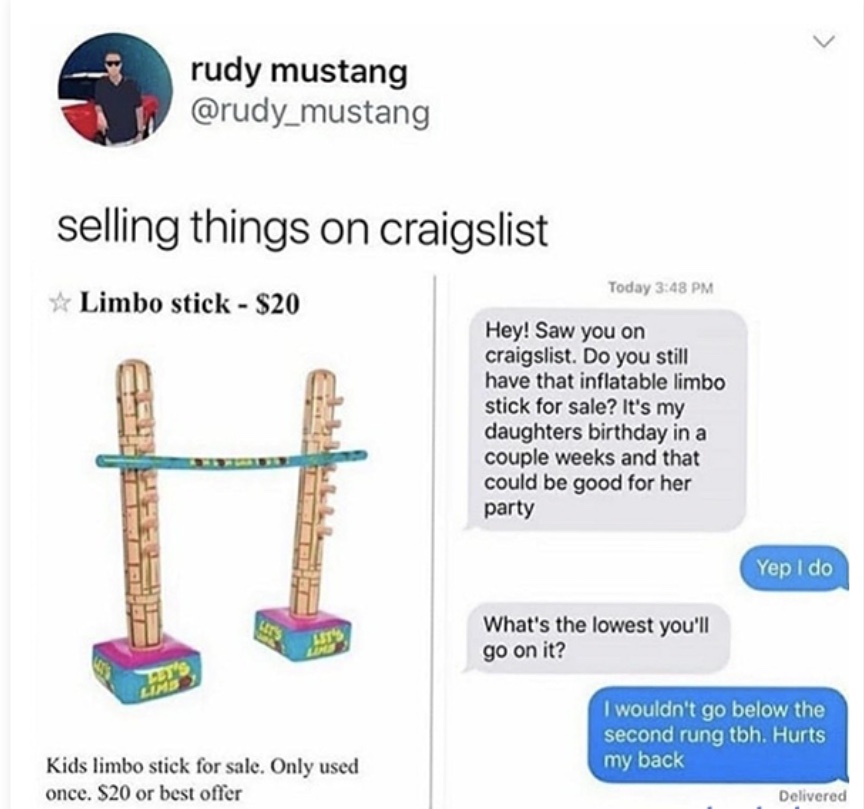Tap the What's the lowest you'll go message

coord(597,638)
